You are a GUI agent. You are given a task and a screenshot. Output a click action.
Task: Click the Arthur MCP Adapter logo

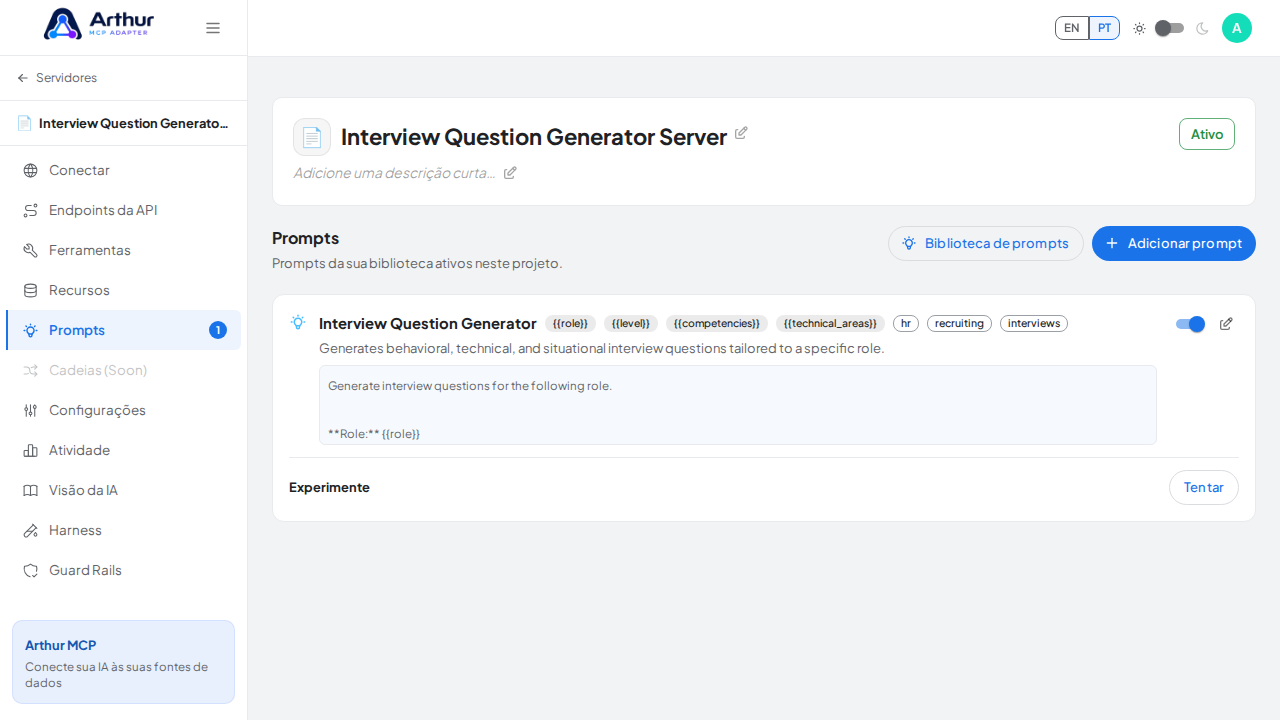(99, 24)
